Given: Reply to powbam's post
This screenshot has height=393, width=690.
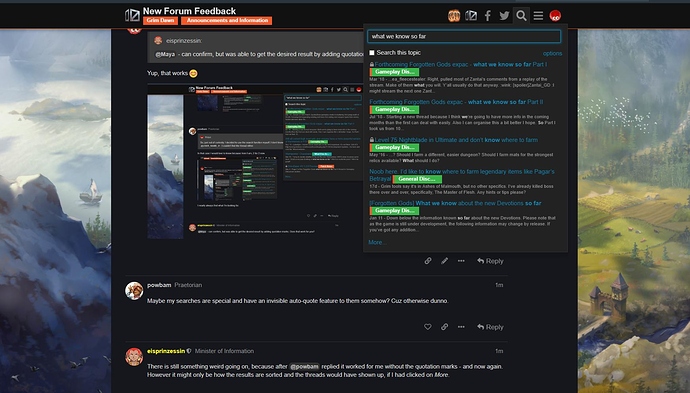Looking at the screenshot, I should point(490,327).
